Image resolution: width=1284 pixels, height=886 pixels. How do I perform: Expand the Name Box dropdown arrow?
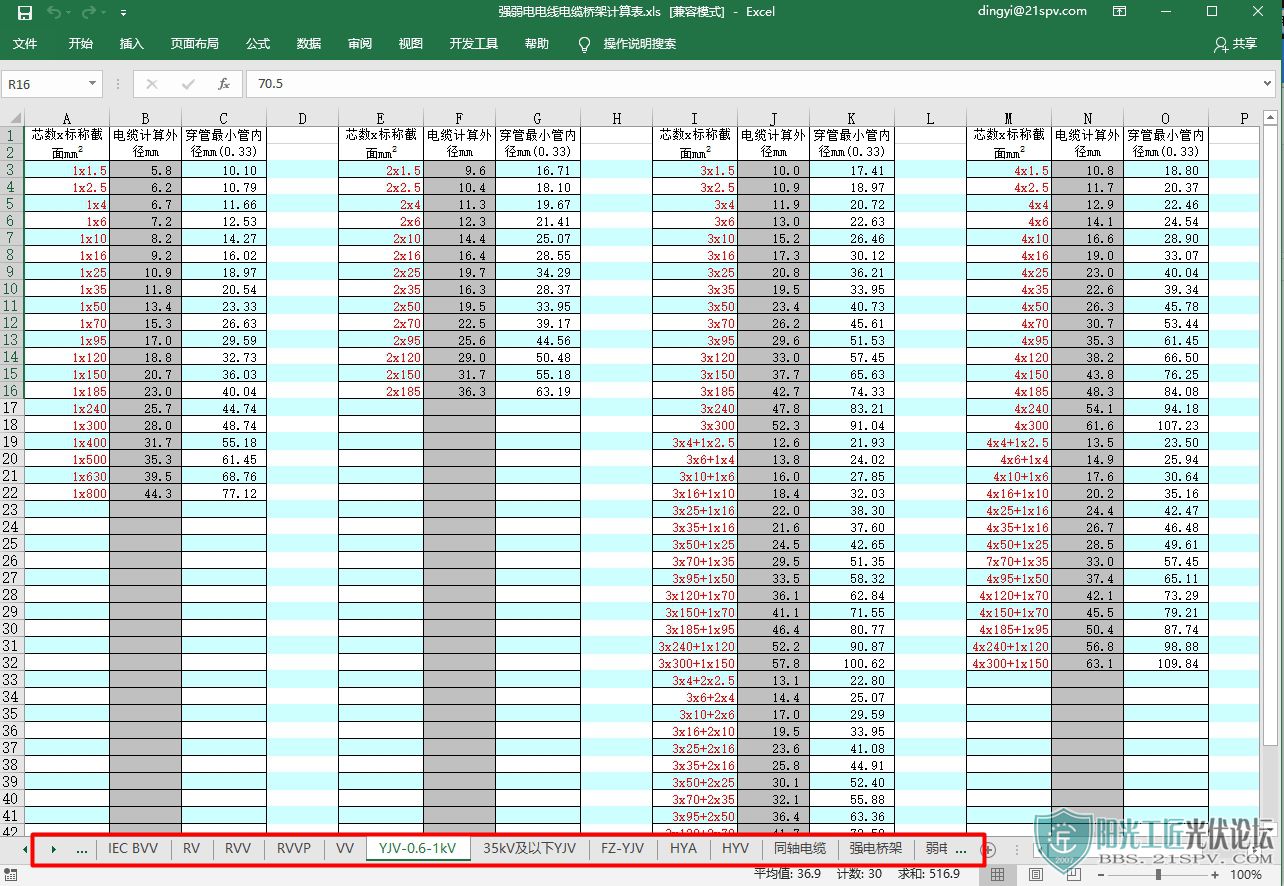[x=93, y=85]
